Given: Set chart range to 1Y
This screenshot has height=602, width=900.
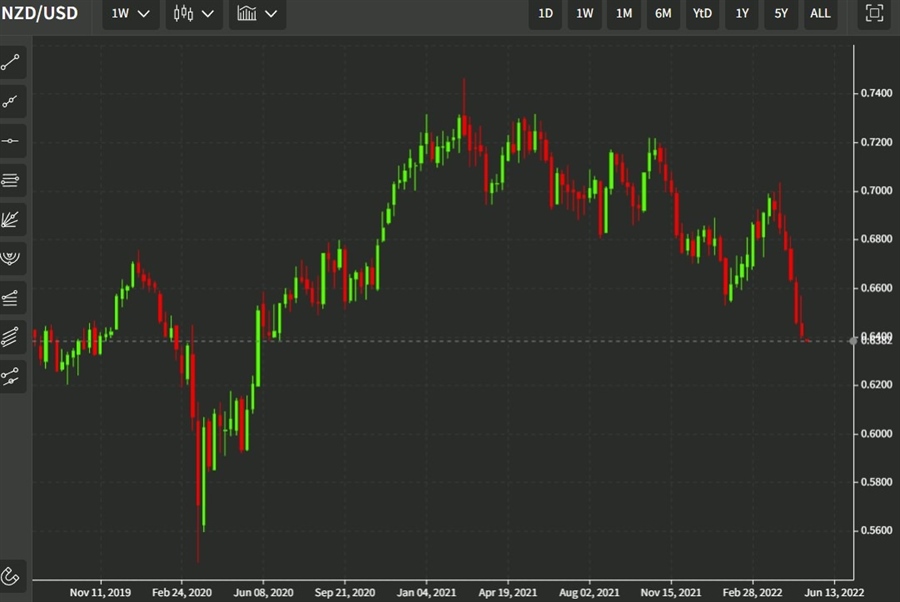Looking at the screenshot, I should coord(742,13).
